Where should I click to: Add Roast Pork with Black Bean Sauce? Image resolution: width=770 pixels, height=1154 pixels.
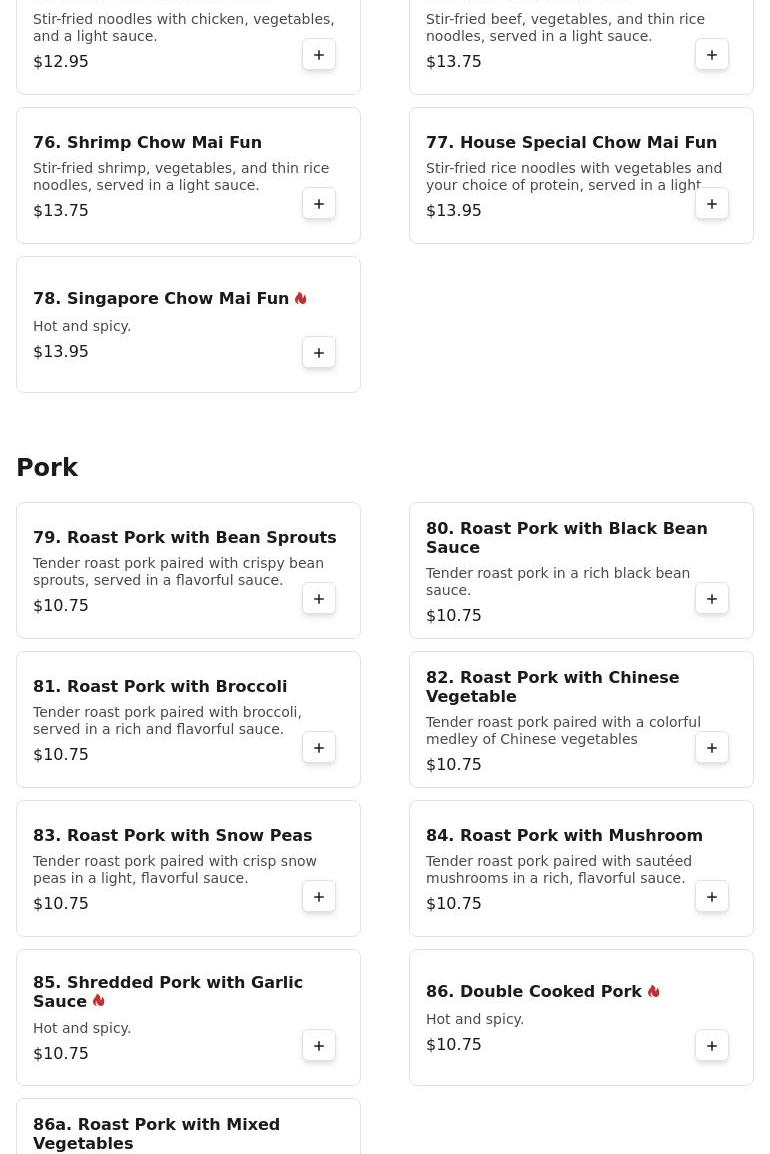712,599
